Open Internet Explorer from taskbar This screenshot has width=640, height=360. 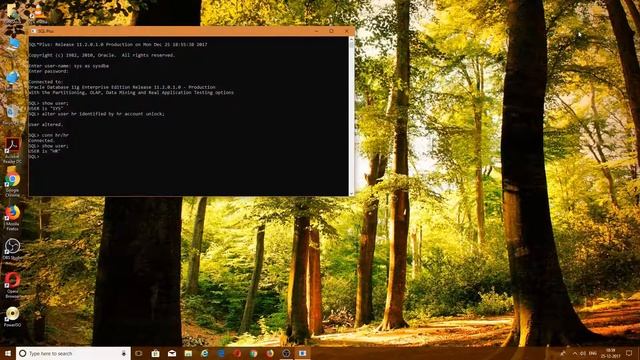point(204,353)
